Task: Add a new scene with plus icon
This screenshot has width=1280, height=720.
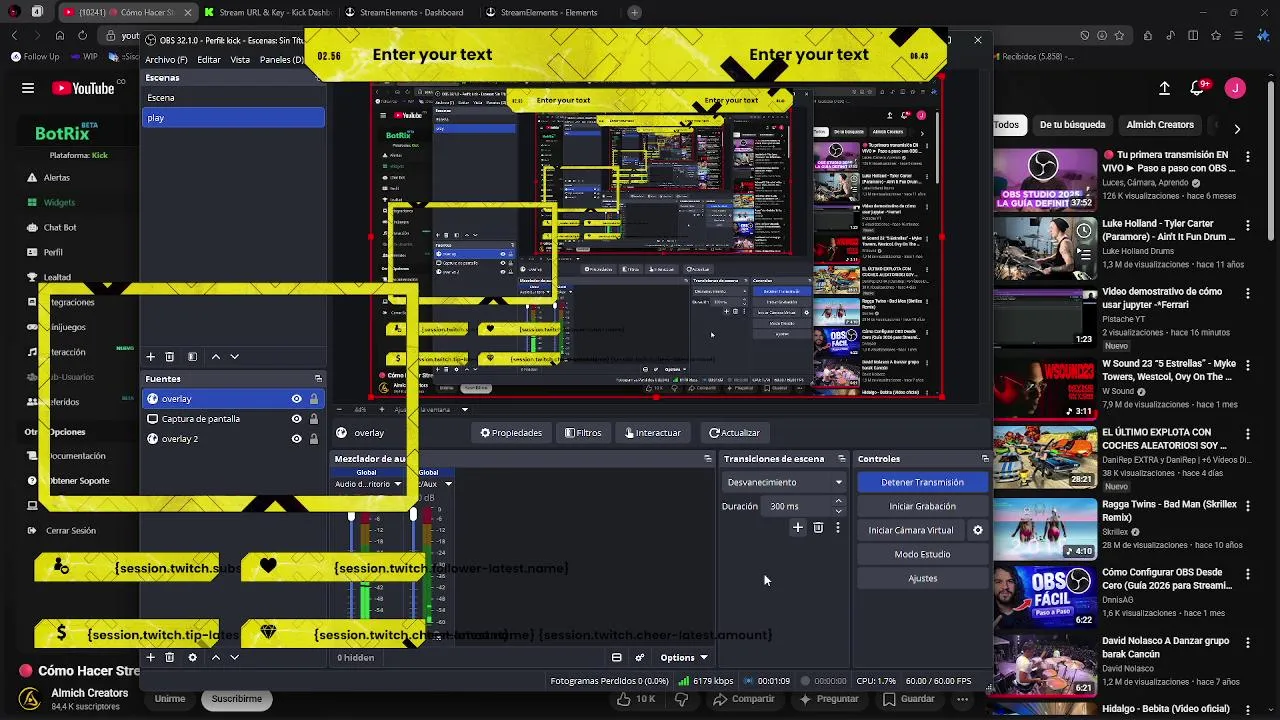Action: point(151,356)
